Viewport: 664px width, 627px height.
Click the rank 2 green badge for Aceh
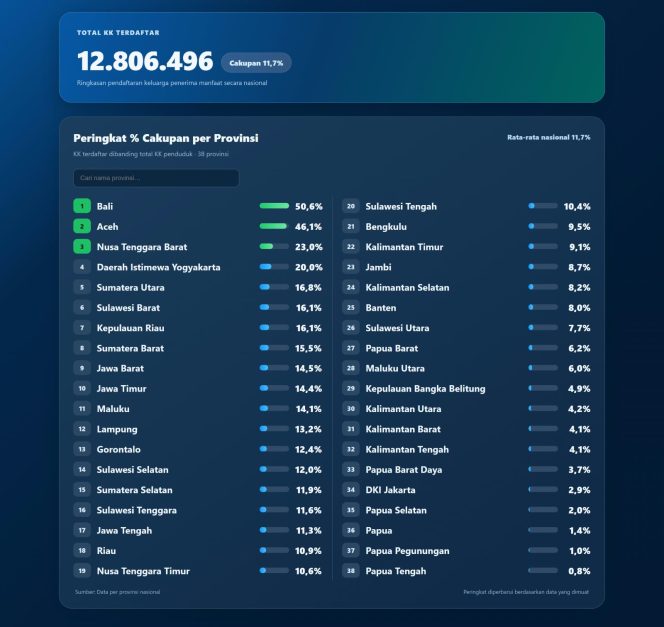[x=82, y=226]
